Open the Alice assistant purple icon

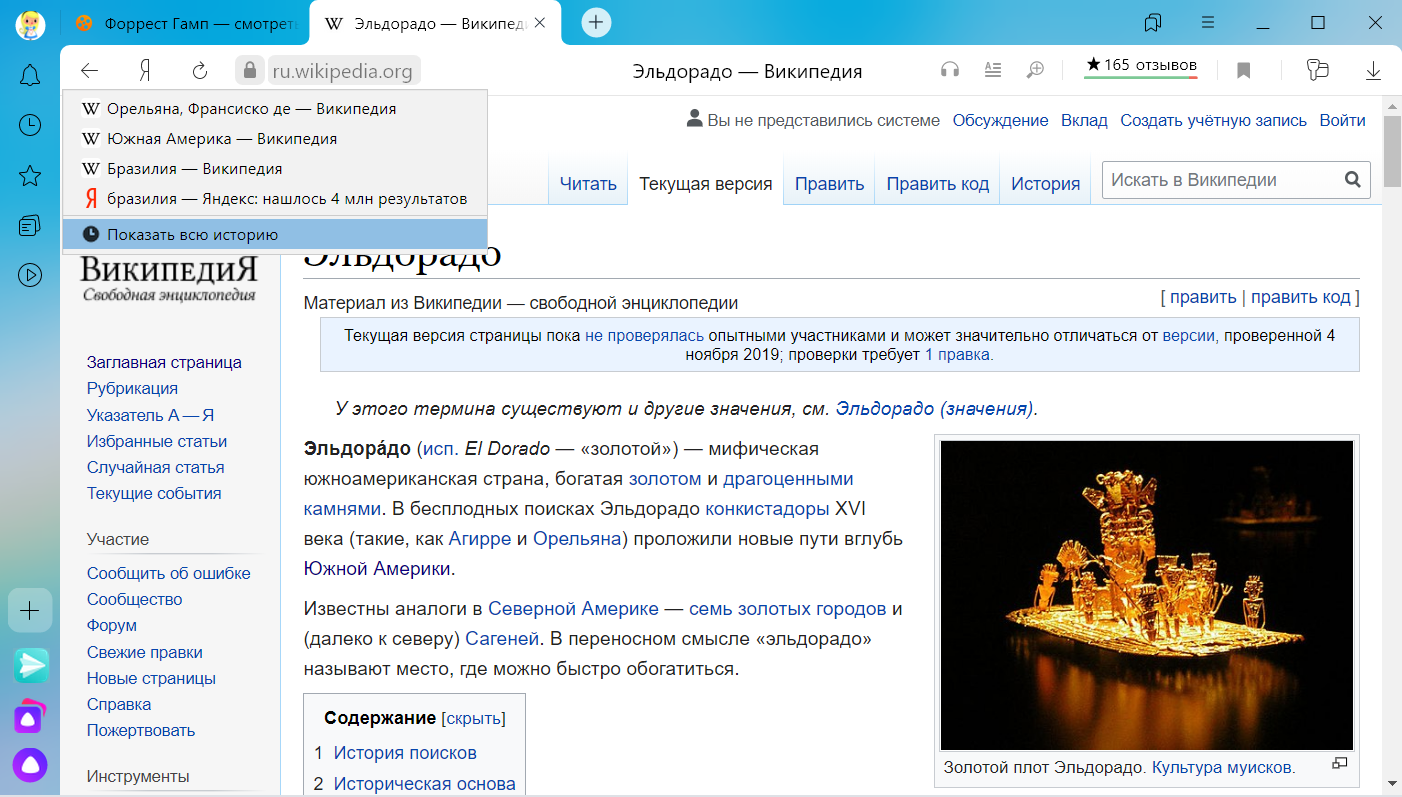pyautogui.click(x=31, y=765)
